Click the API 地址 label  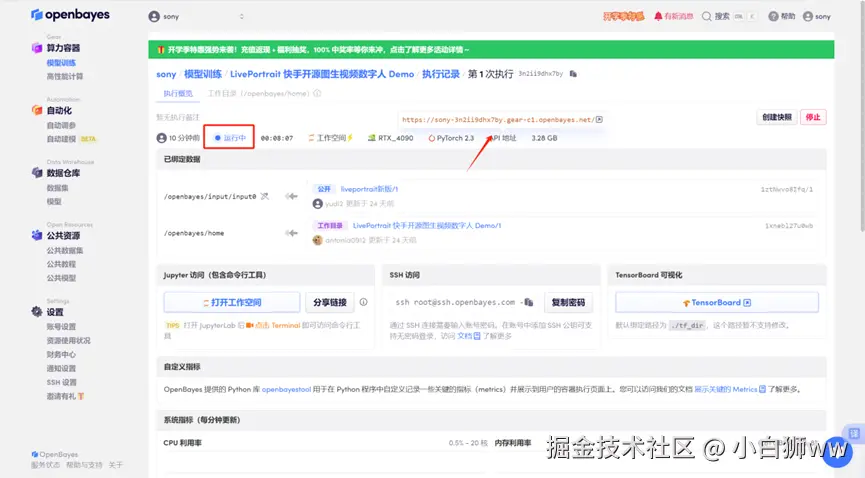click(503, 138)
